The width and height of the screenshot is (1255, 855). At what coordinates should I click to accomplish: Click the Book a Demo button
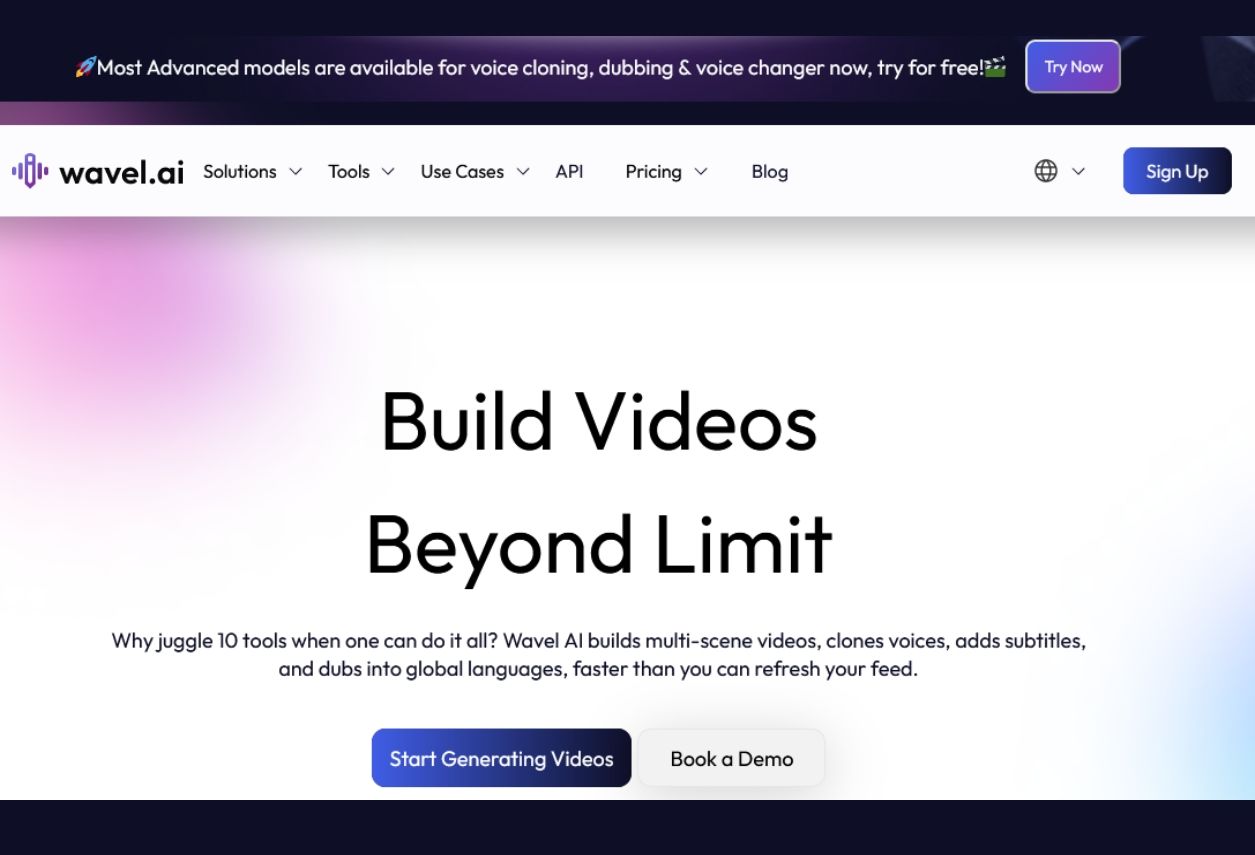click(731, 759)
